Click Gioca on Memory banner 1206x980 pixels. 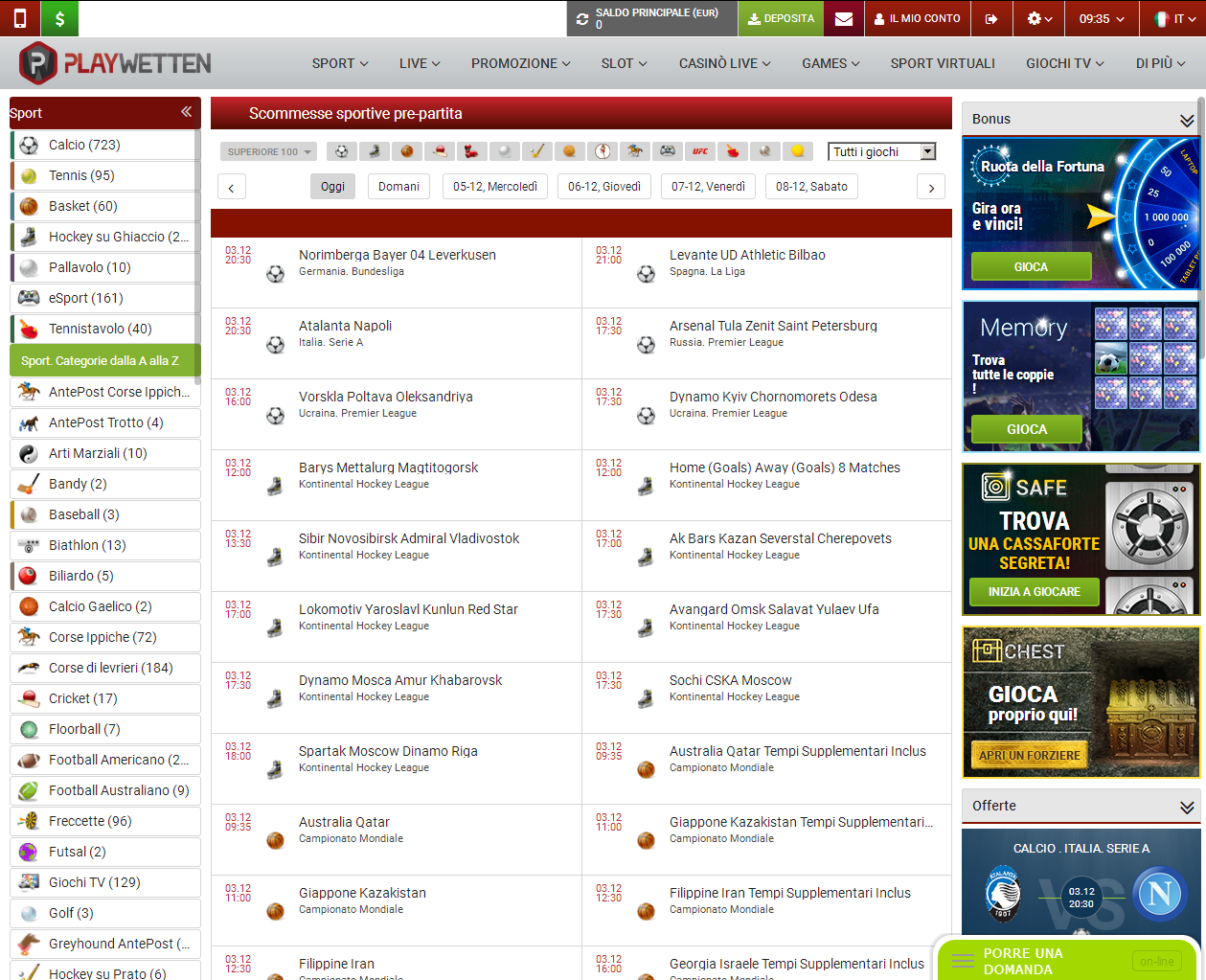tap(1027, 429)
